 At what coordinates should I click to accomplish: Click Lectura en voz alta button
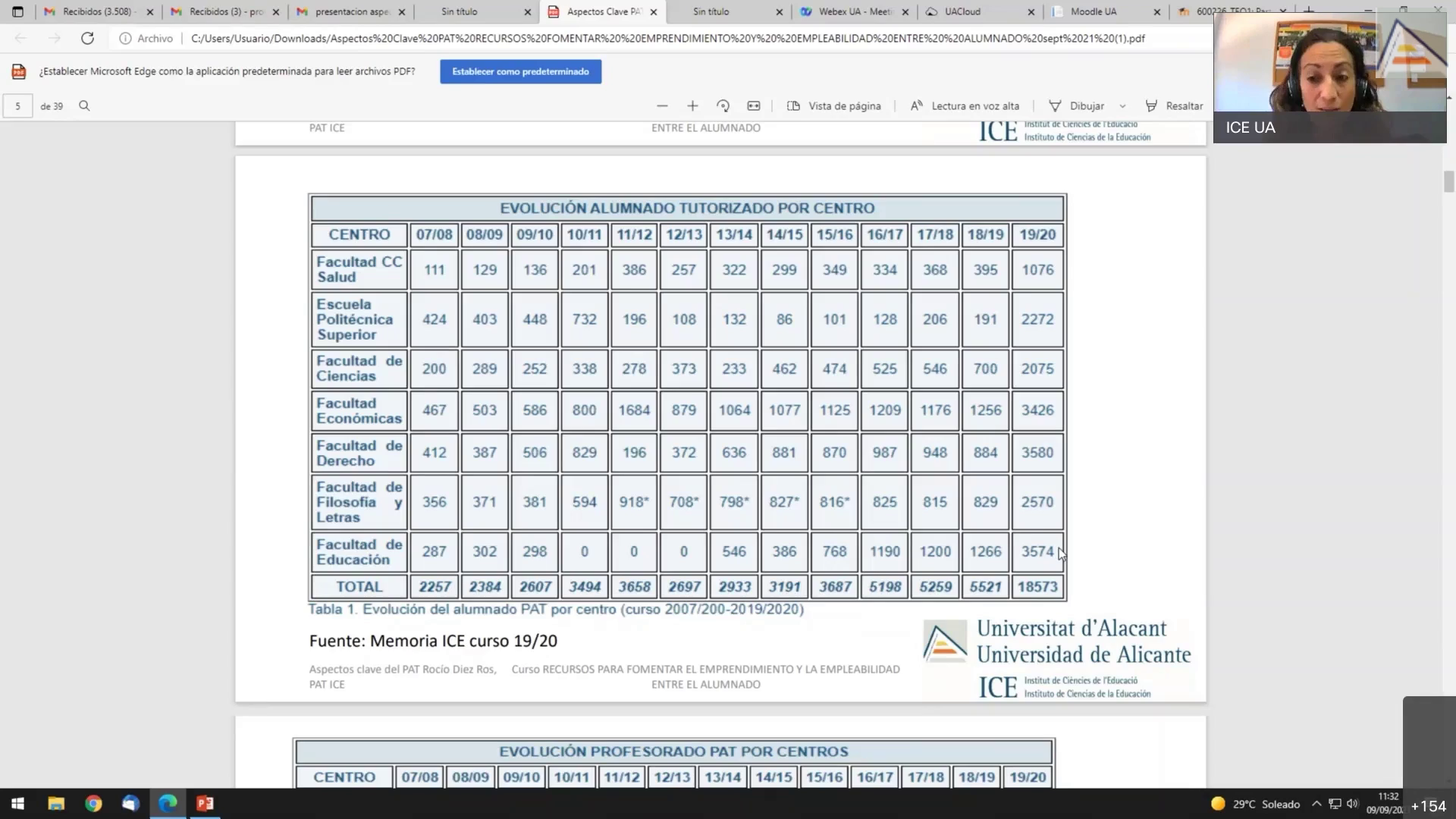(x=965, y=106)
